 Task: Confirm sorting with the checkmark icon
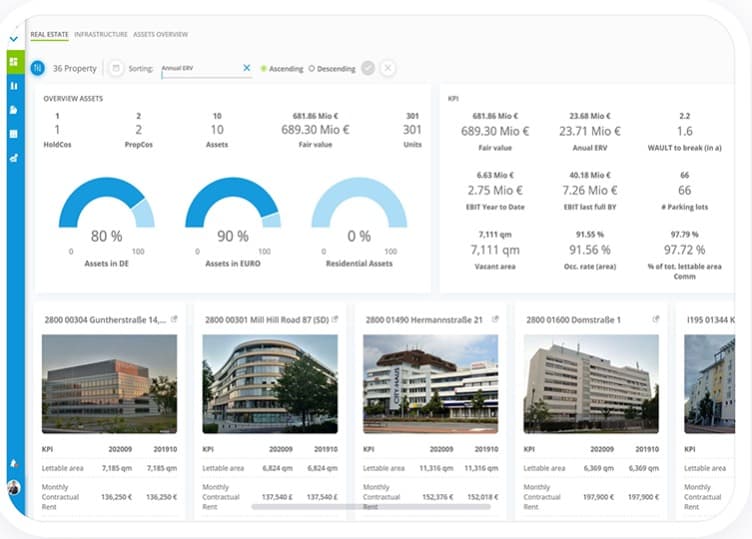(x=368, y=68)
